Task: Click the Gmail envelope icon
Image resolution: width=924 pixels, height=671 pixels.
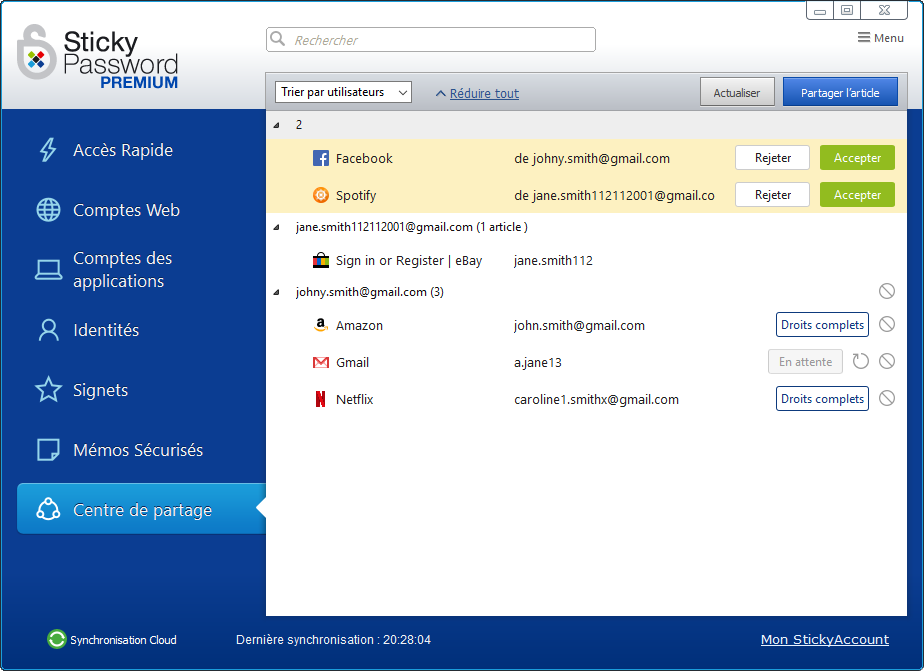Action: coord(321,362)
